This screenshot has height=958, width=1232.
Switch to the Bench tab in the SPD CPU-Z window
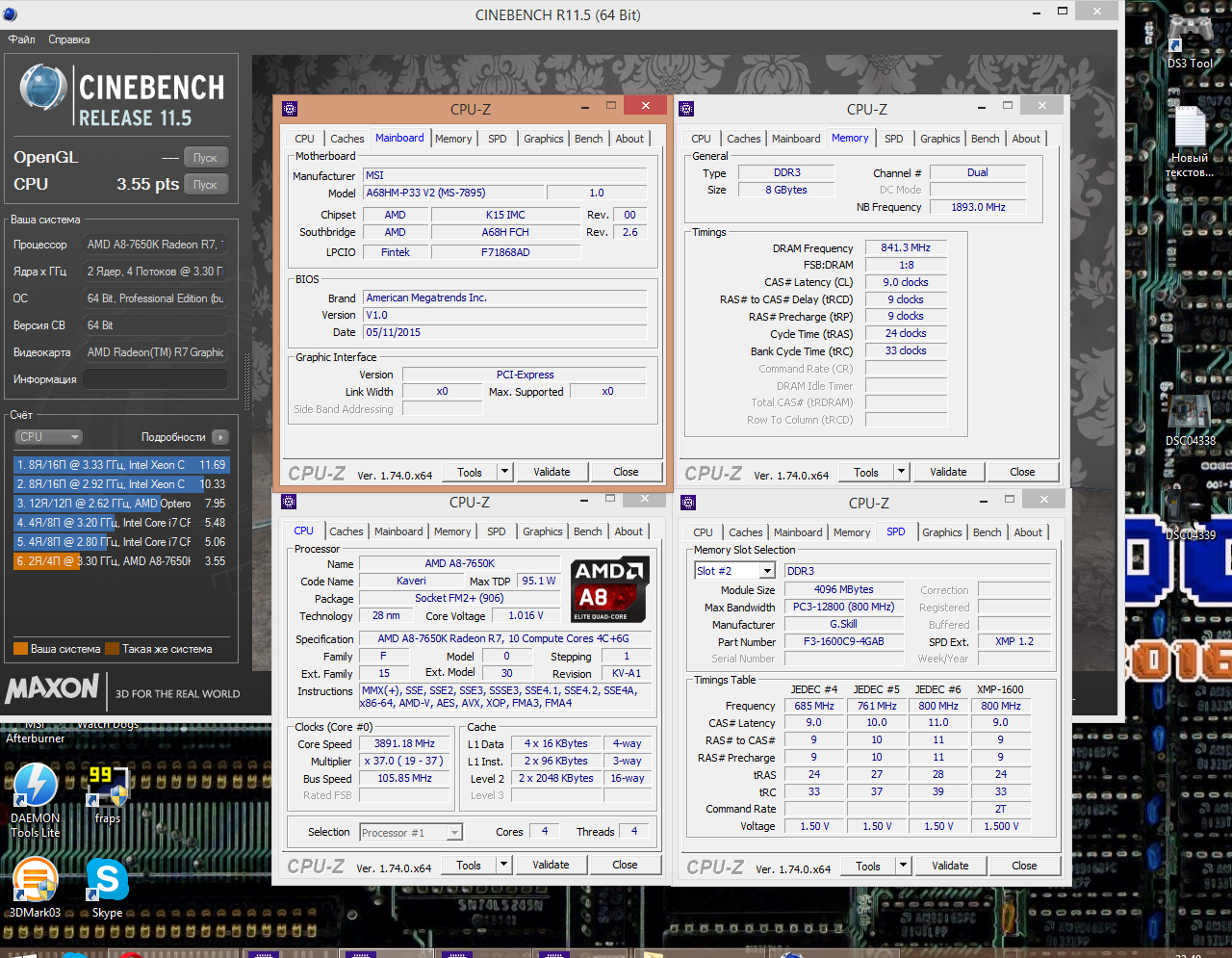[987, 532]
